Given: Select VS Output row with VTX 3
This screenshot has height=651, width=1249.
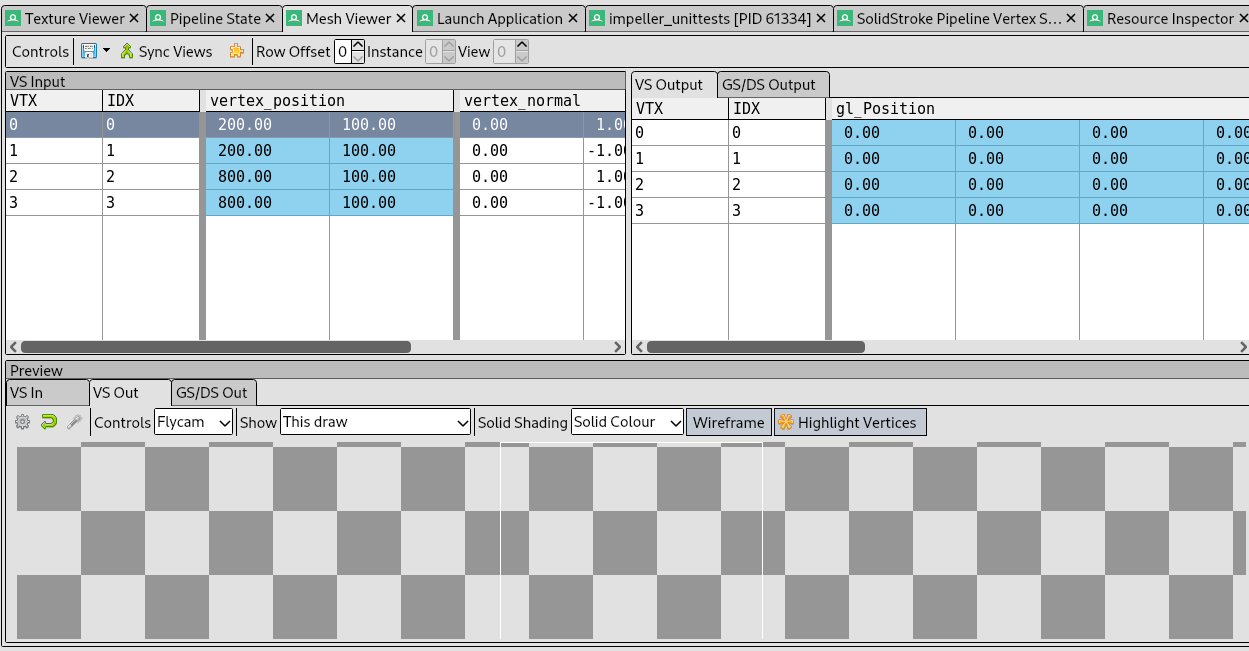Looking at the screenshot, I should coord(940,211).
